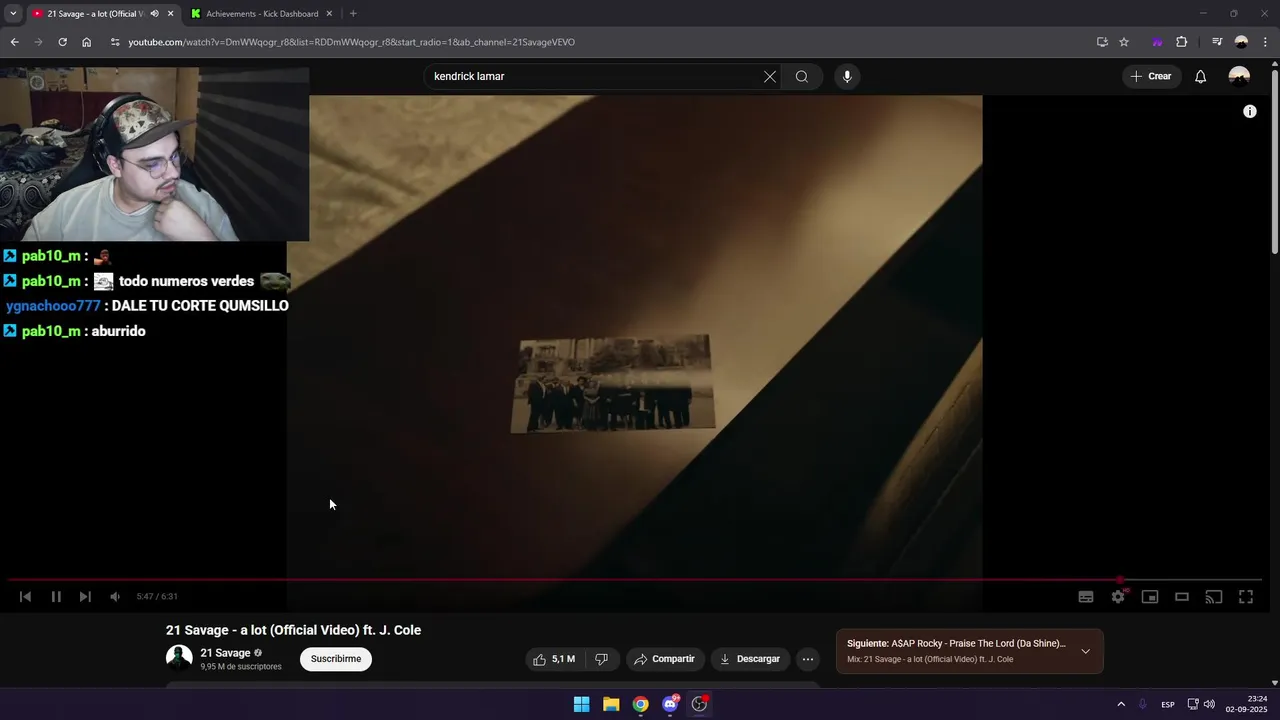The width and height of the screenshot is (1280, 720).
Task: Open YouTube account avatar menu
Action: tap(1239, 77)
